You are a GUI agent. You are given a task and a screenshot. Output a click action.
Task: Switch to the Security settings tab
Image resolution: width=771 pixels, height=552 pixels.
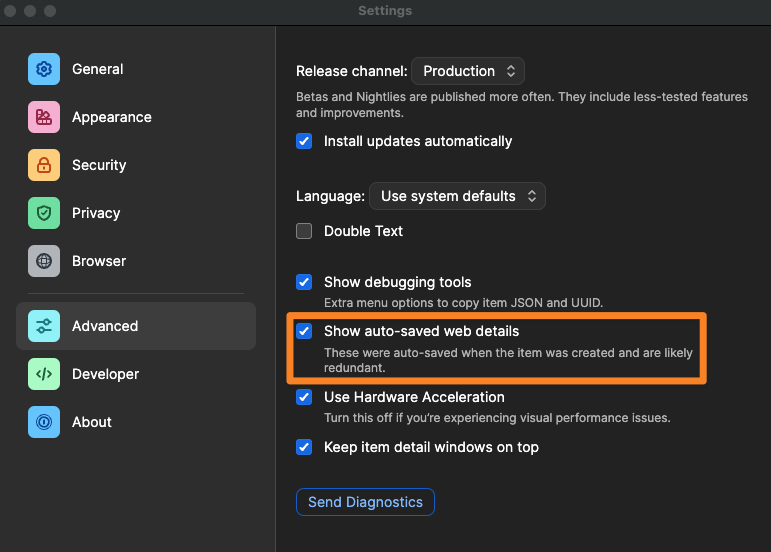tap(99, 165)
